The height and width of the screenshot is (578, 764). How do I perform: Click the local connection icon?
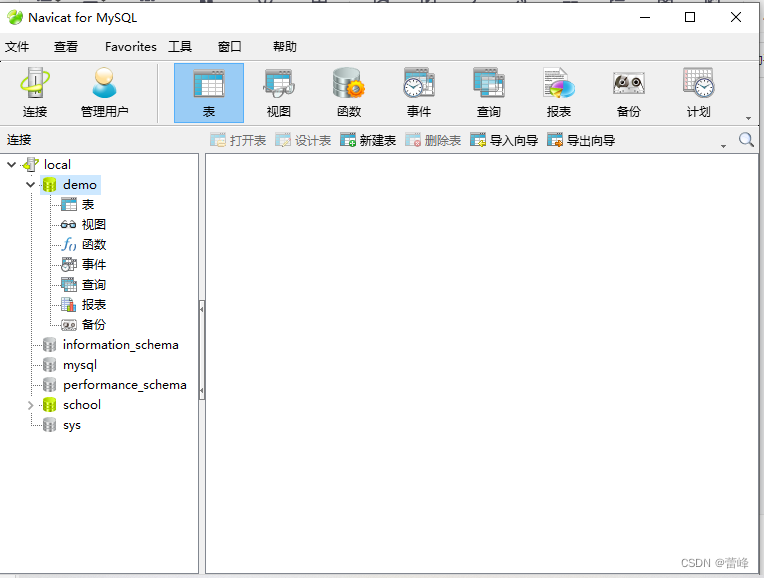coord(31,165)
